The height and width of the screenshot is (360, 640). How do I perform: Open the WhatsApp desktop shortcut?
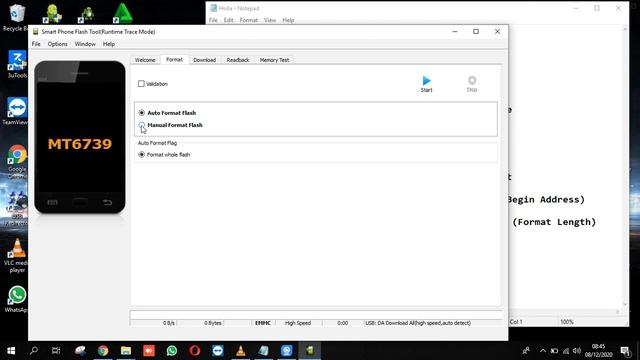[x=17, y=300]
